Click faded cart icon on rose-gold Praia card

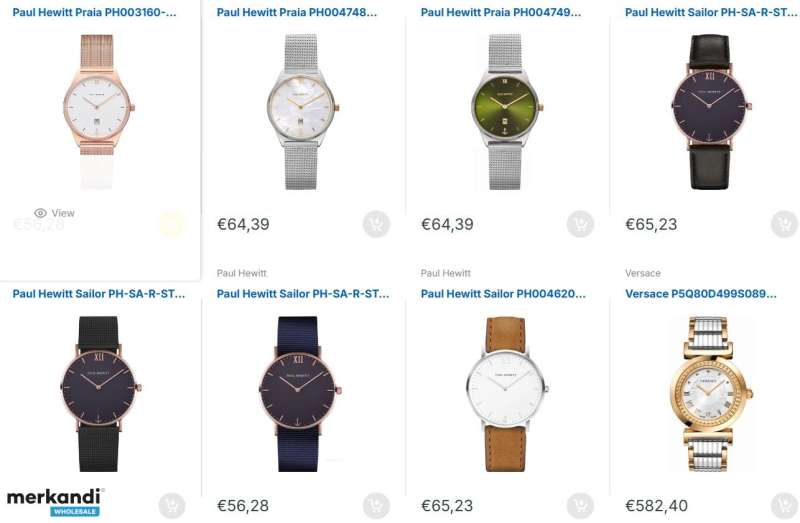tap(172, 224)
